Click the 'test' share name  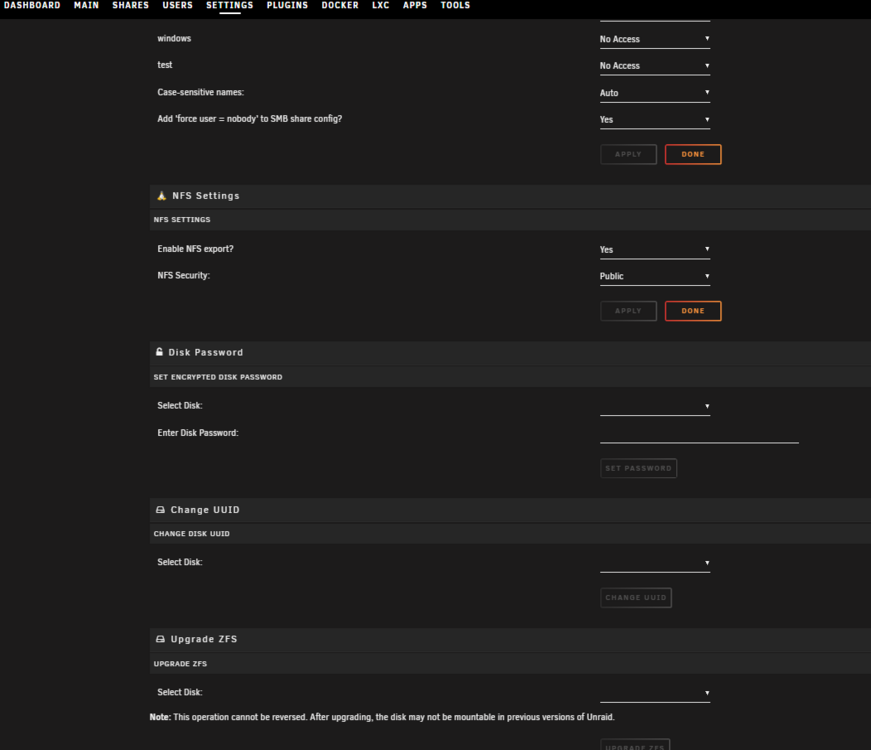pos(165,65)
